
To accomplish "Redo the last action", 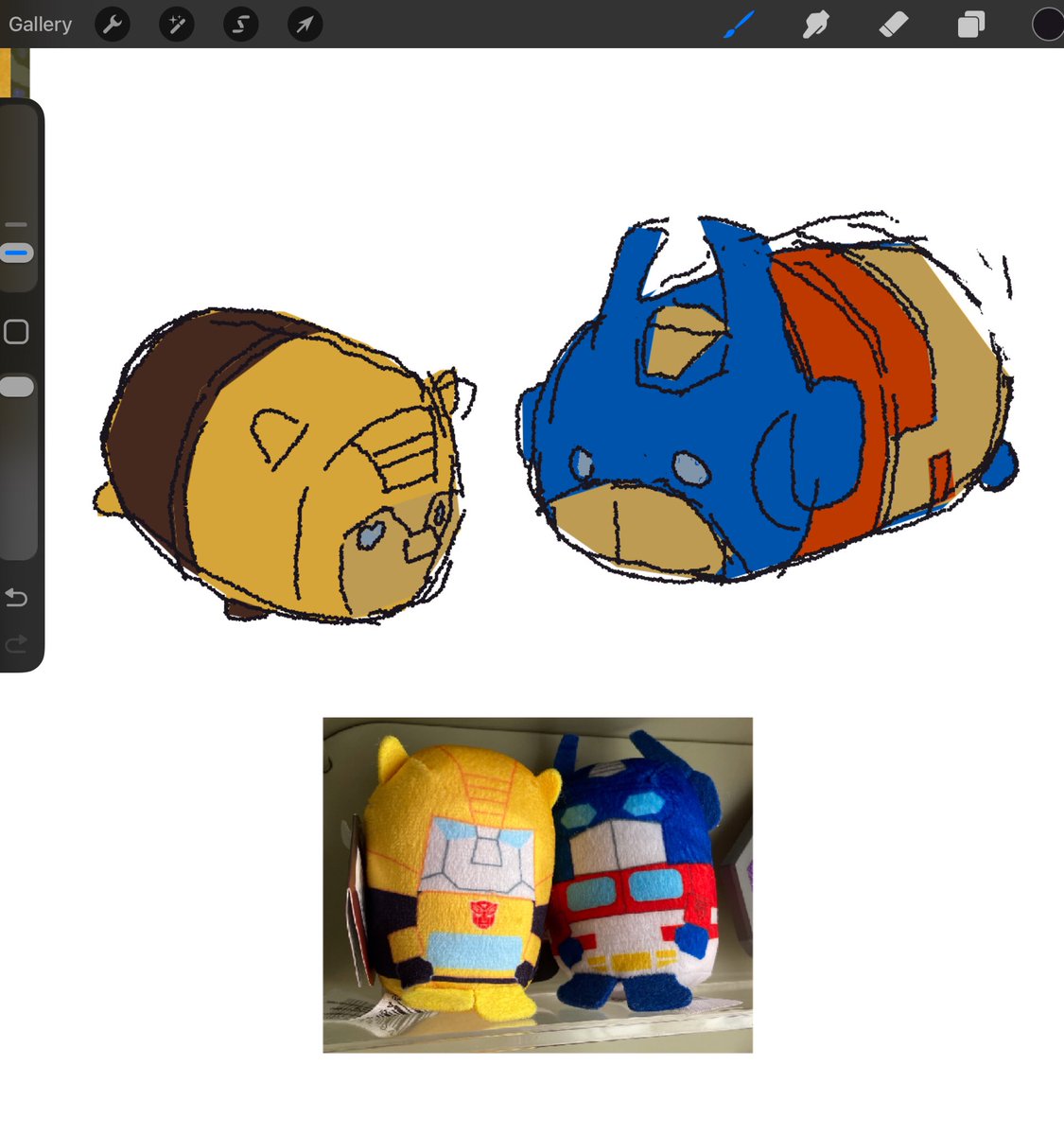I will tap(16, 644).
